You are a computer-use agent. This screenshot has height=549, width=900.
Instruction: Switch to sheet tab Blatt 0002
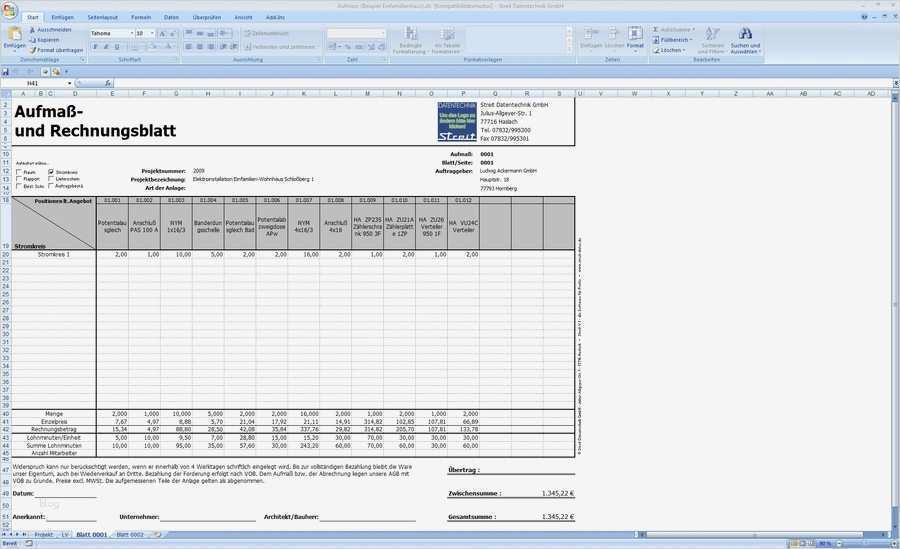click(x=130, y=535)
